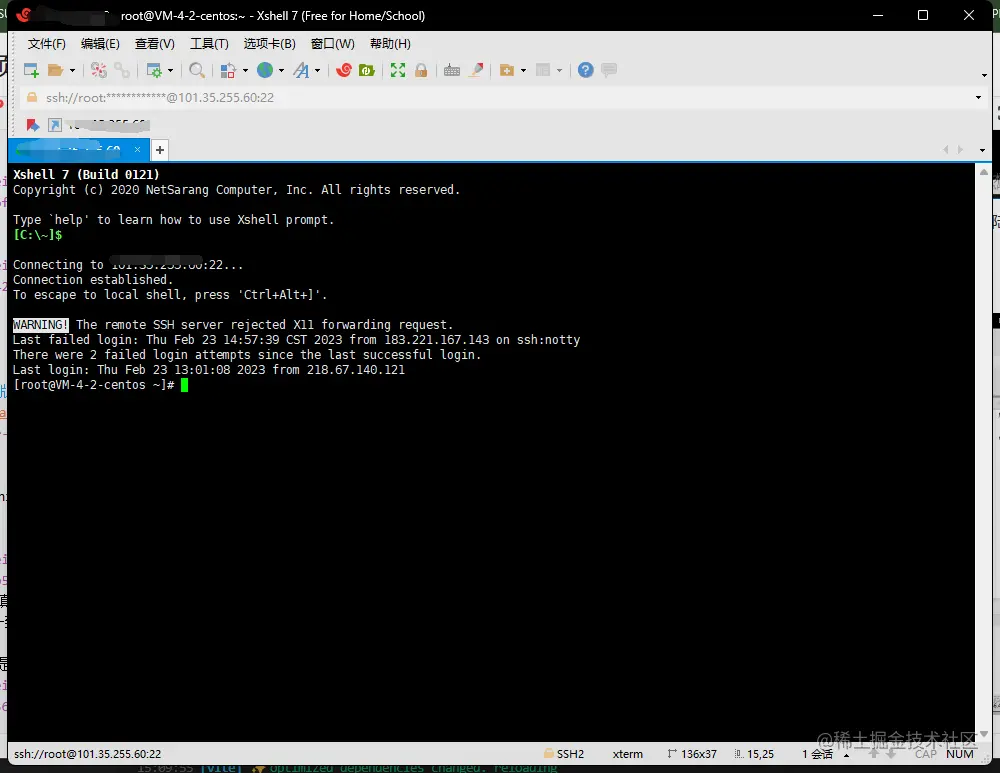
Task: Click the highlighted WARNING! text in terminal
Action: point(41,325)
